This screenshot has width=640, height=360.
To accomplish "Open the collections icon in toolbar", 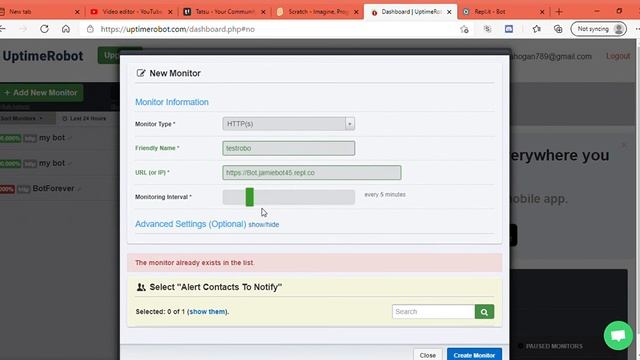I will 558,29.
